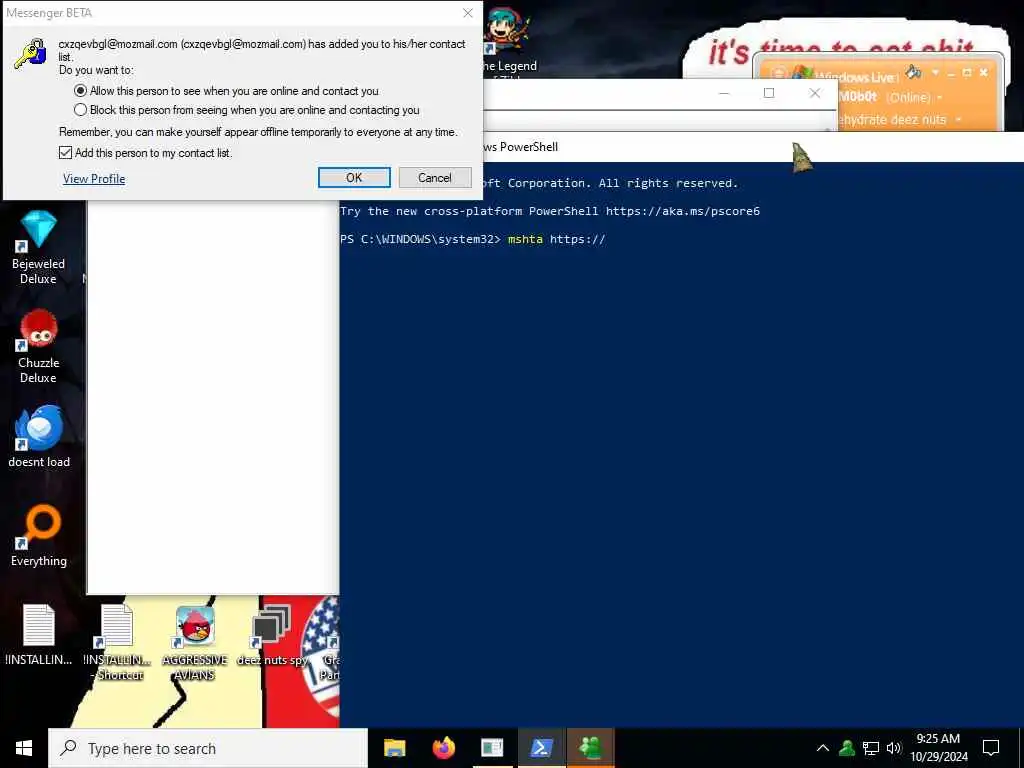
Task: Select the 'doesnt load' Thunderbird shortcut
Action: [x=39, y=437]
